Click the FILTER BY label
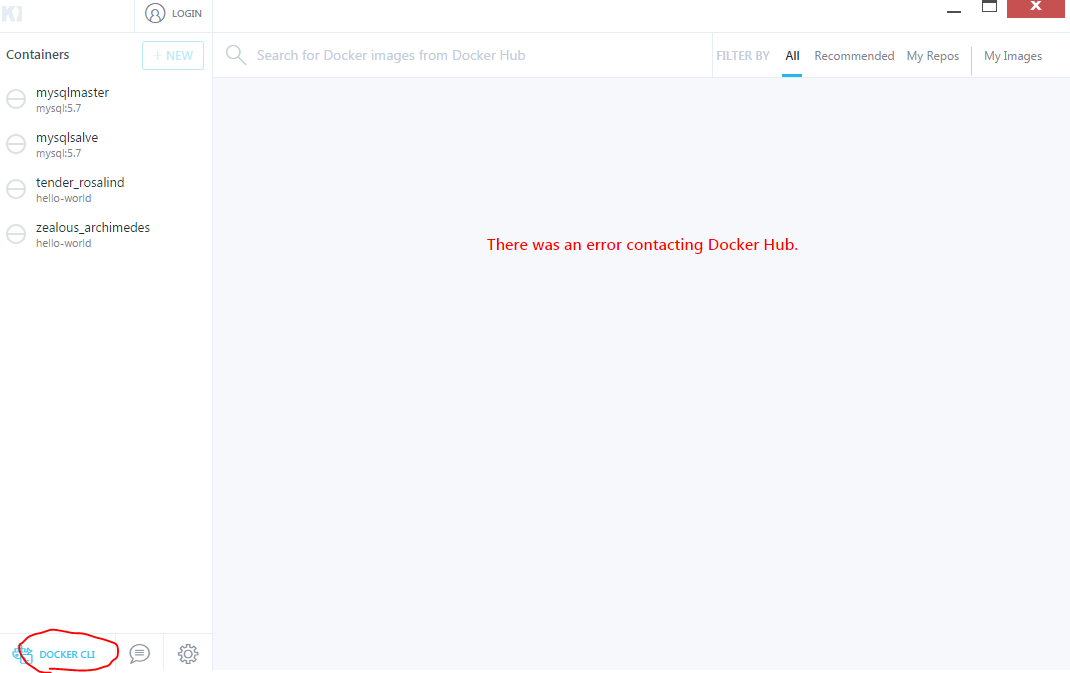Image resolution: width=1070 pixels, height=673 pixels. coord(742,56)
